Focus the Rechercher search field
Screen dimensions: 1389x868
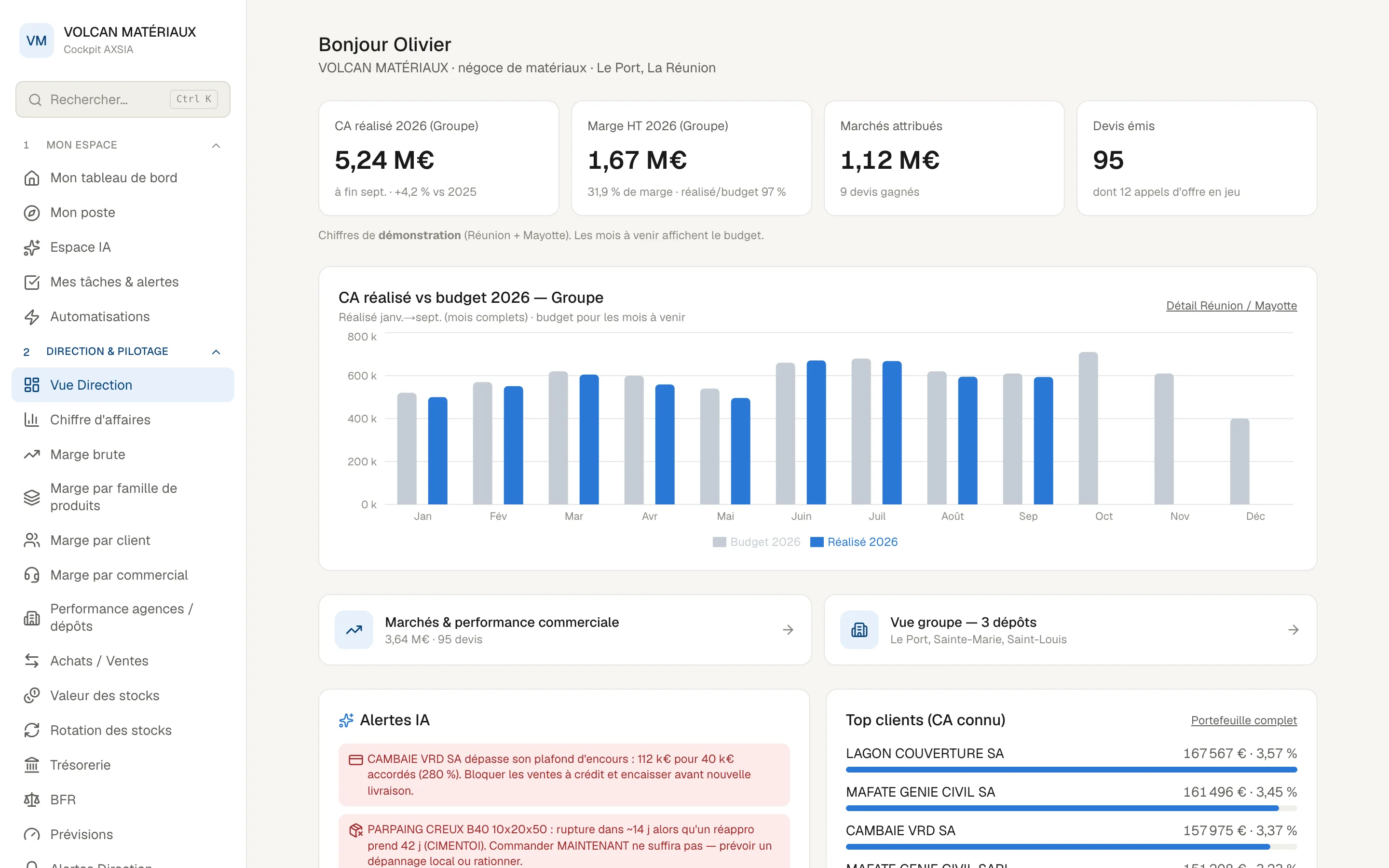[123, 99]
